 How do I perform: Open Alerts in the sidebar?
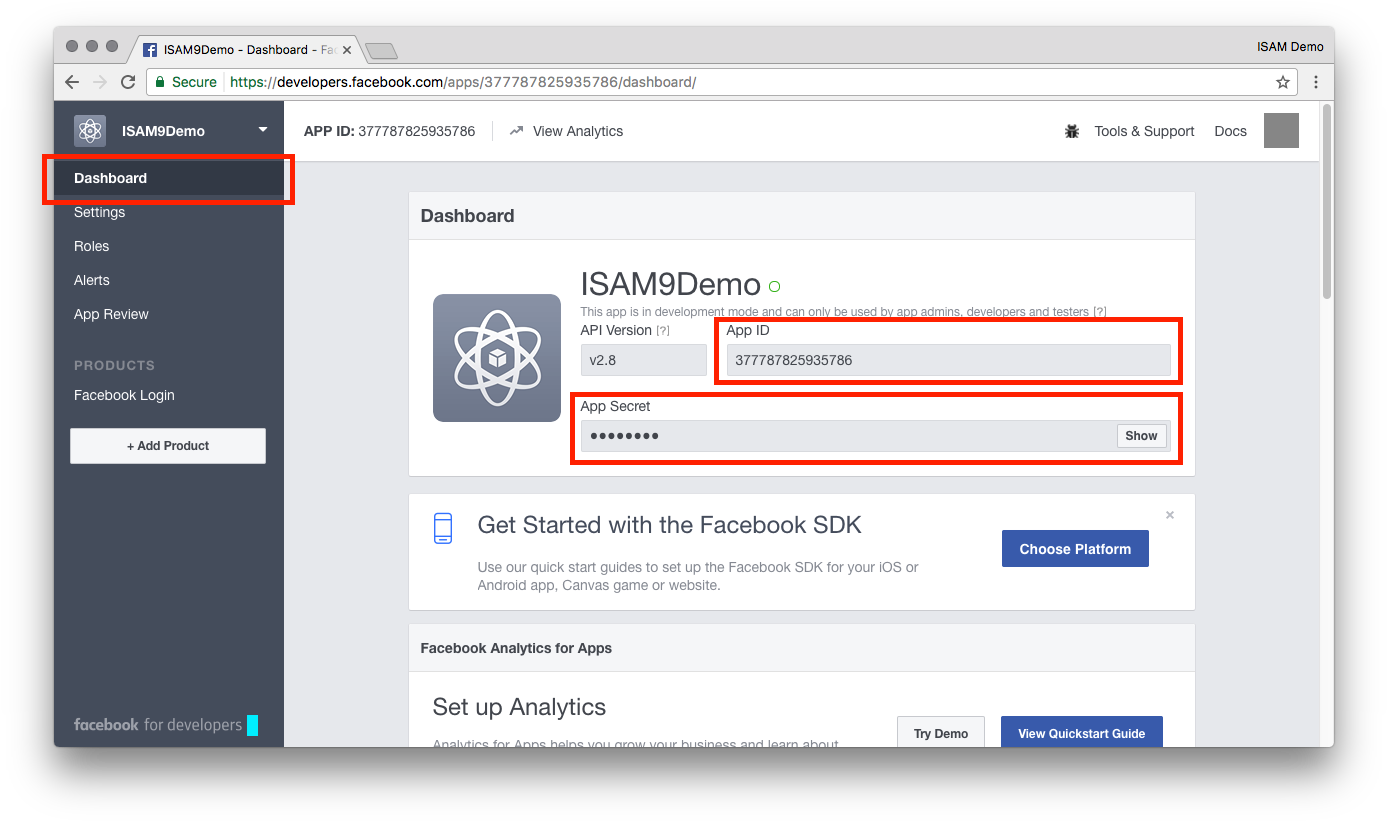(x=92, y=280)
